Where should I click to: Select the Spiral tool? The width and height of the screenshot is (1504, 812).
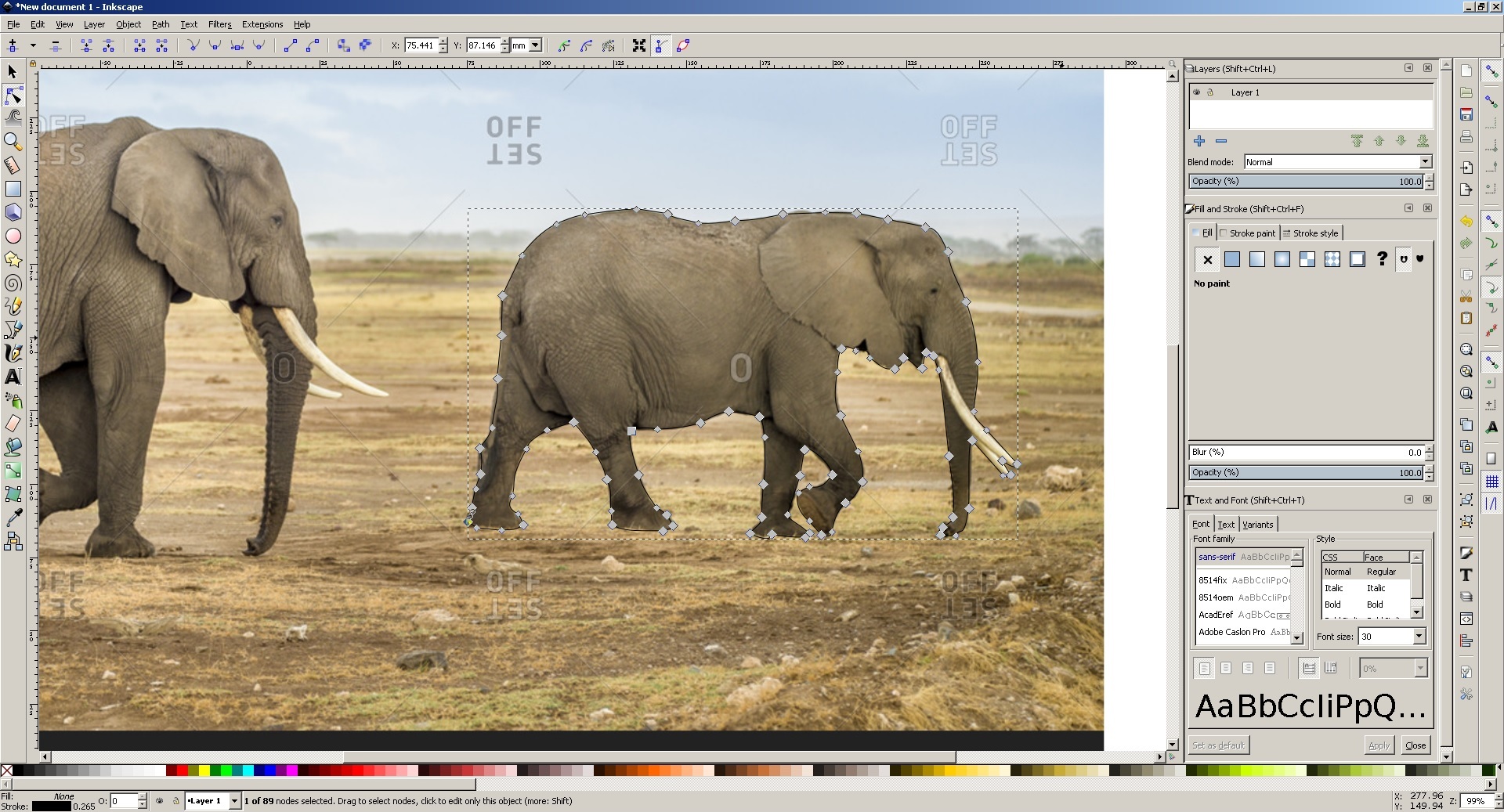pyautogui.click(x=13, y=283)
